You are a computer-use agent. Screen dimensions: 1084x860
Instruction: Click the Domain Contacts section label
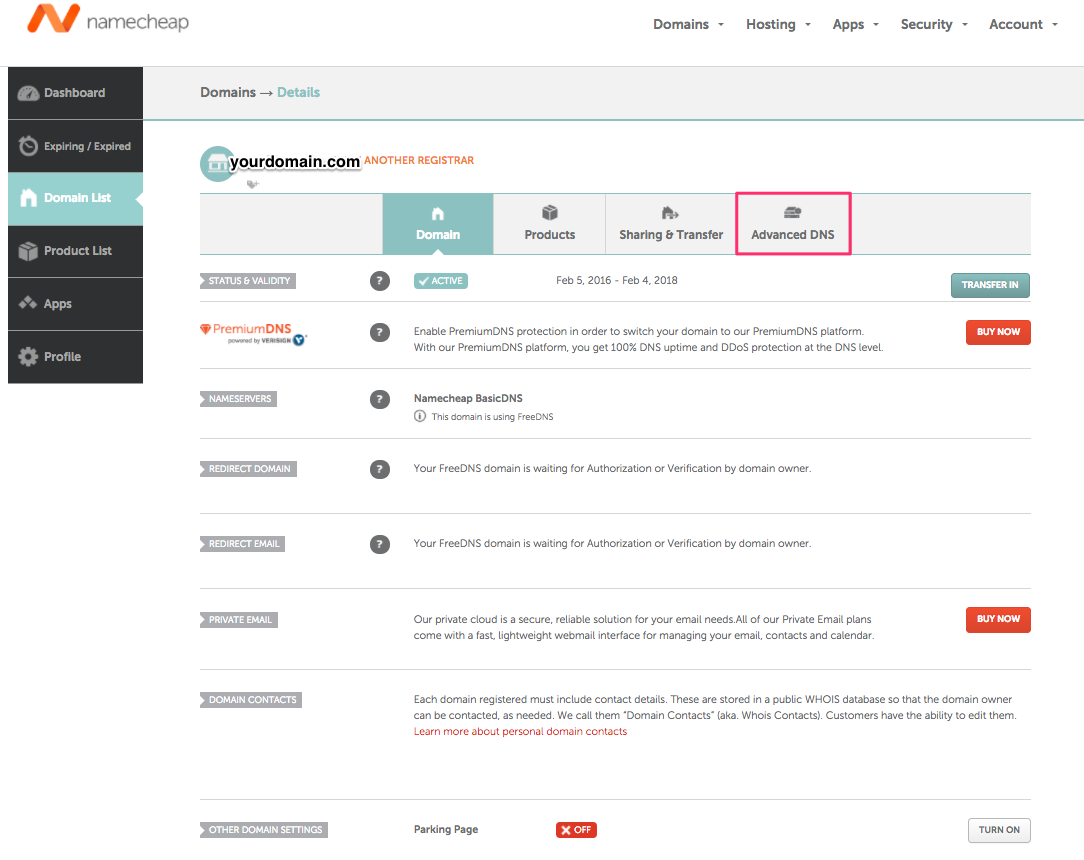tap(251, 700)
